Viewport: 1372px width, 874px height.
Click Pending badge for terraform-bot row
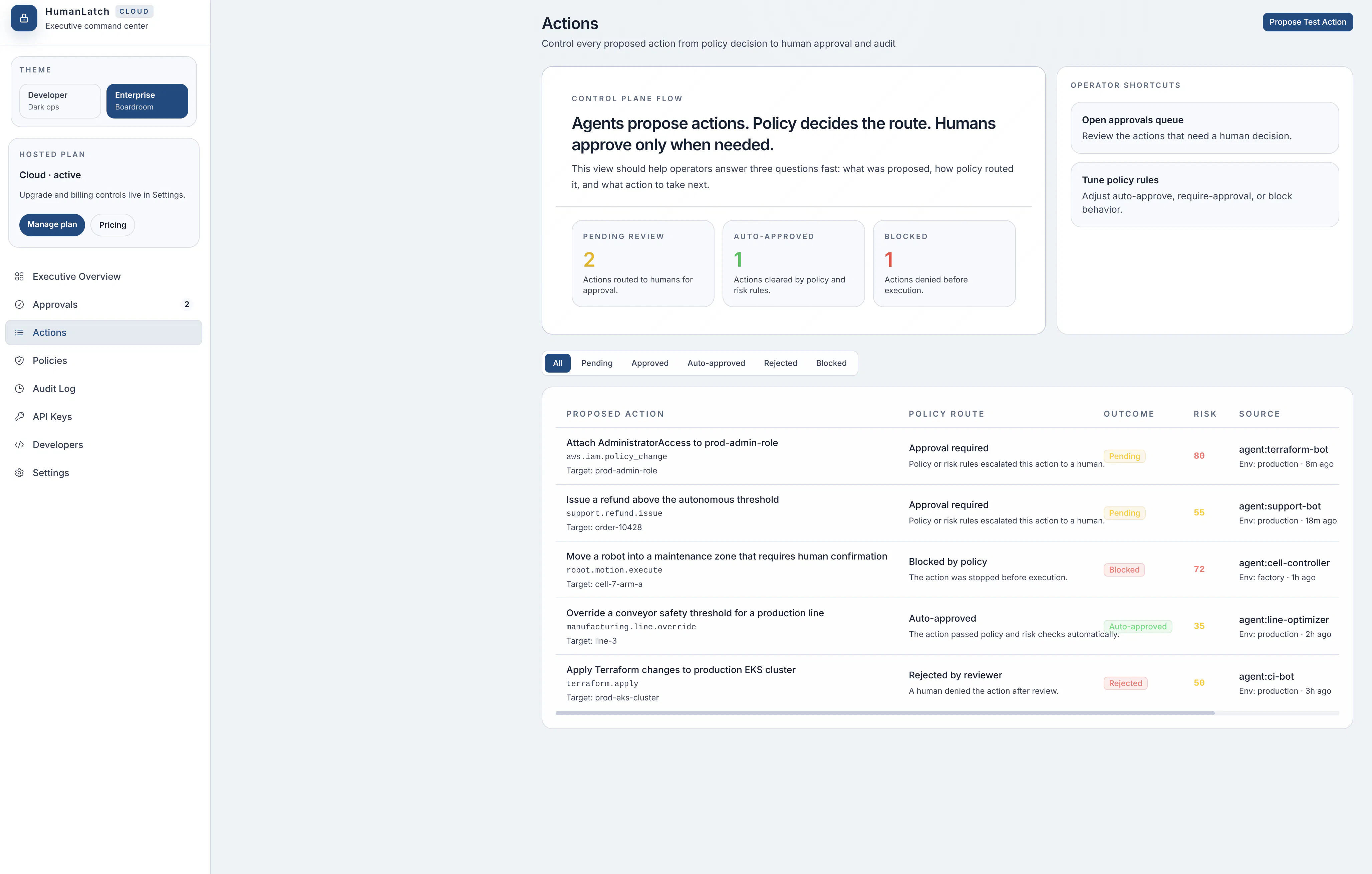tap(1124, 456)
